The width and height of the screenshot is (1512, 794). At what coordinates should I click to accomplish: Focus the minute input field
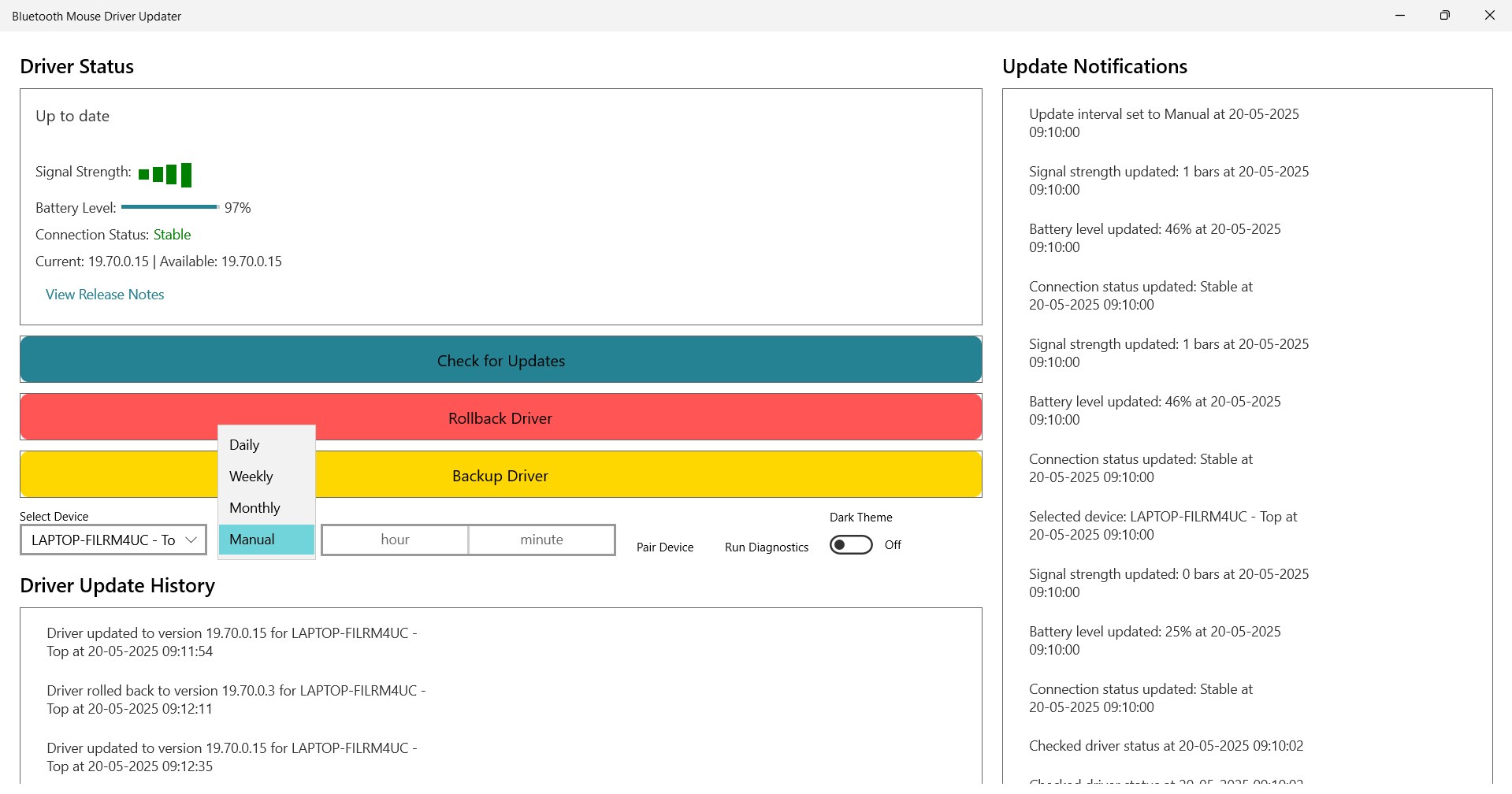point(542,540)
